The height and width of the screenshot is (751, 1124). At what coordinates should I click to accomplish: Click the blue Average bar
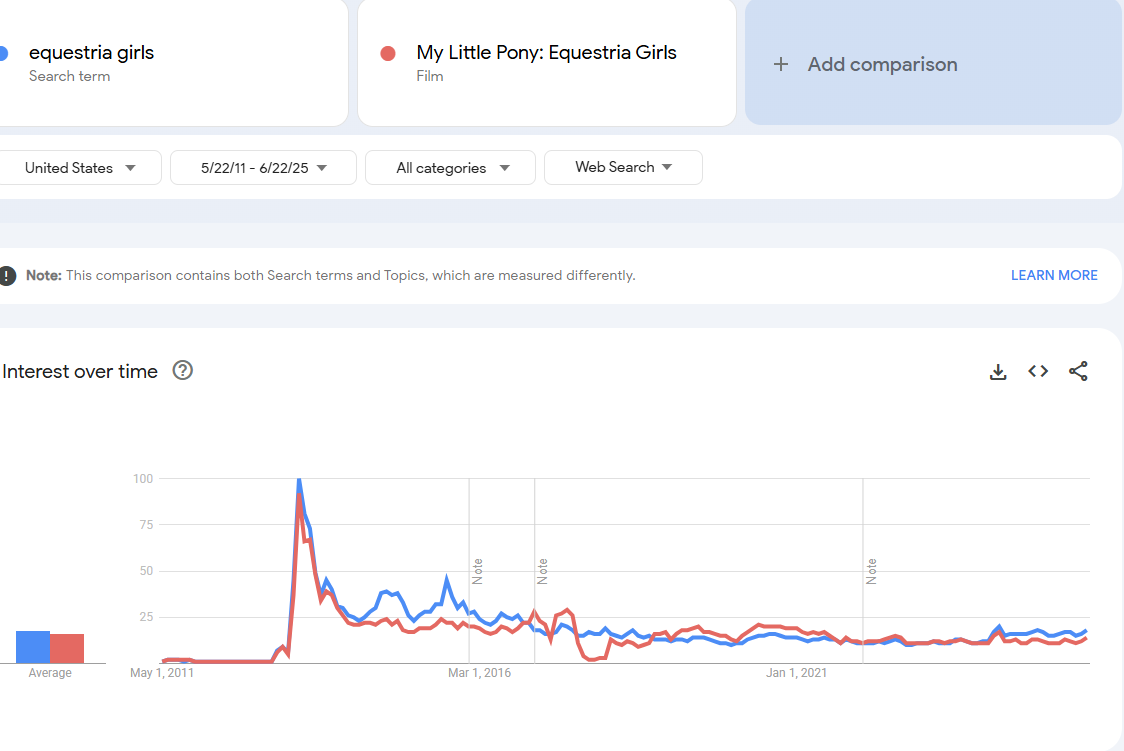tap(33, 647)
